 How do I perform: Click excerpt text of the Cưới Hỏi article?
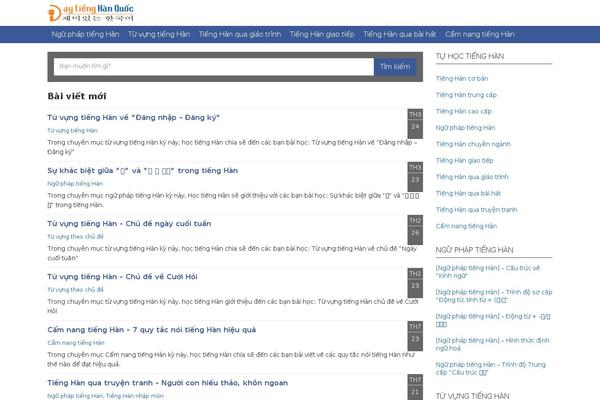tap(233, 306)
